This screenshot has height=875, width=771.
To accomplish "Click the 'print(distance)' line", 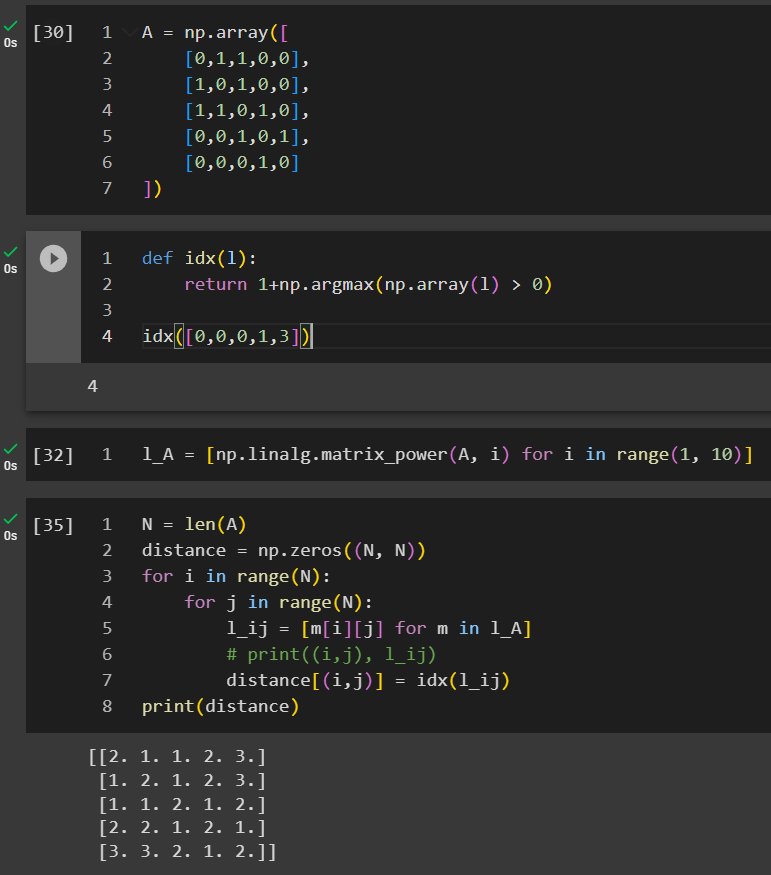I will 220,707.
